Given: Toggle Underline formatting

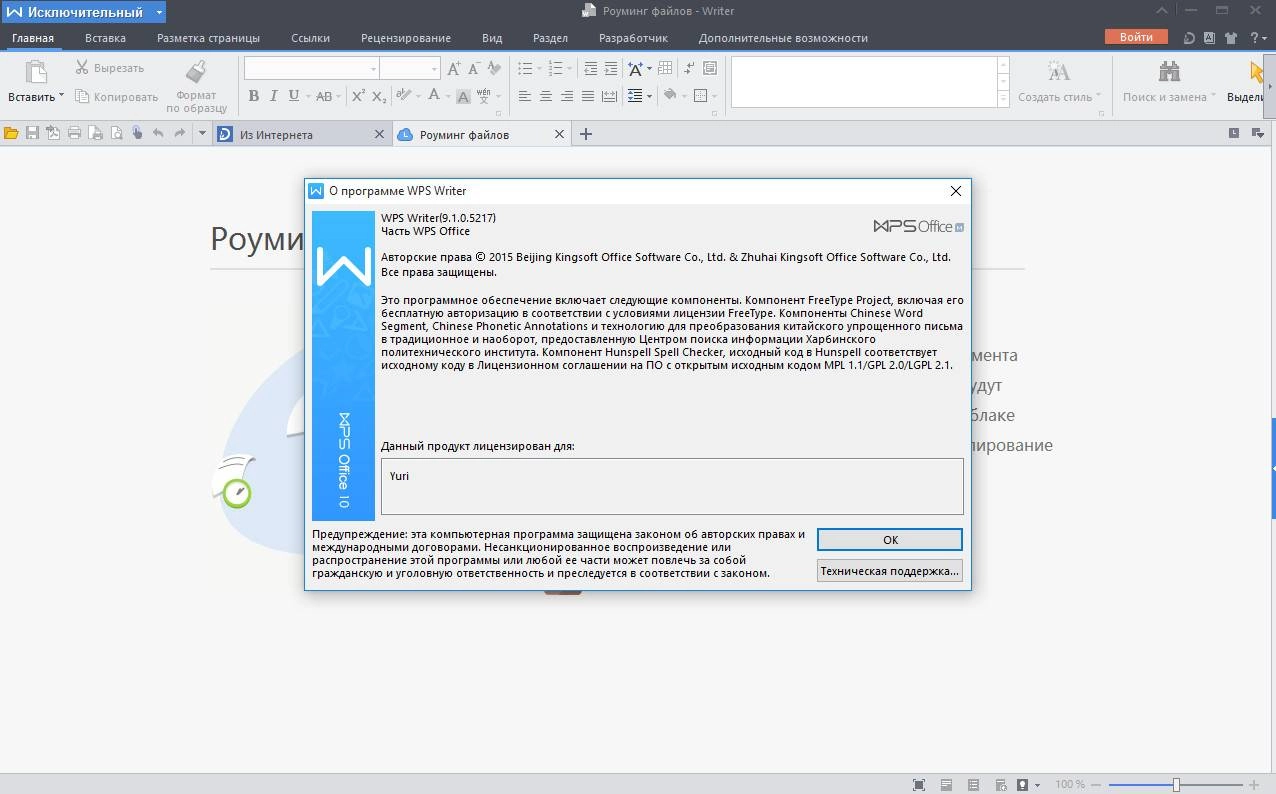Looking at the screenshot, I should pos(293,96).
